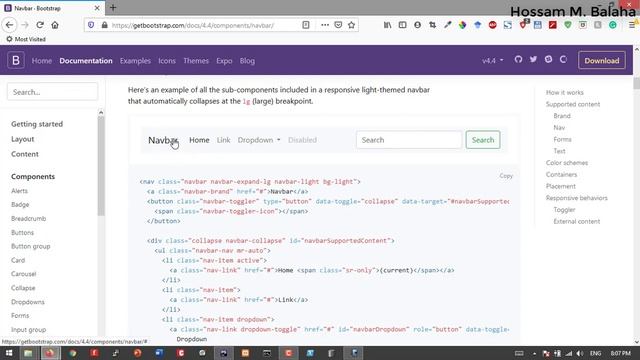Click the Navbar brand in example
Image resolution: width=640 pixels, height=360 pixels.
[x=163, y=140]
